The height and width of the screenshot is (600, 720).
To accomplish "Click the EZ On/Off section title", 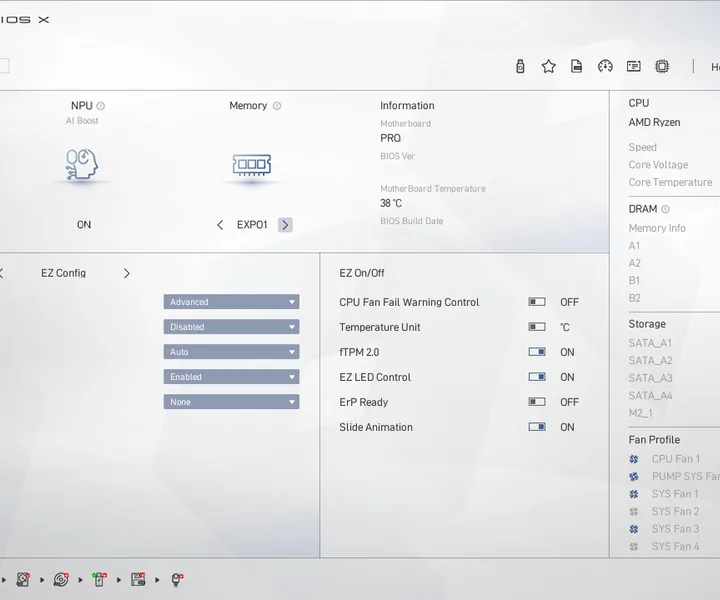I will (362, 273).
